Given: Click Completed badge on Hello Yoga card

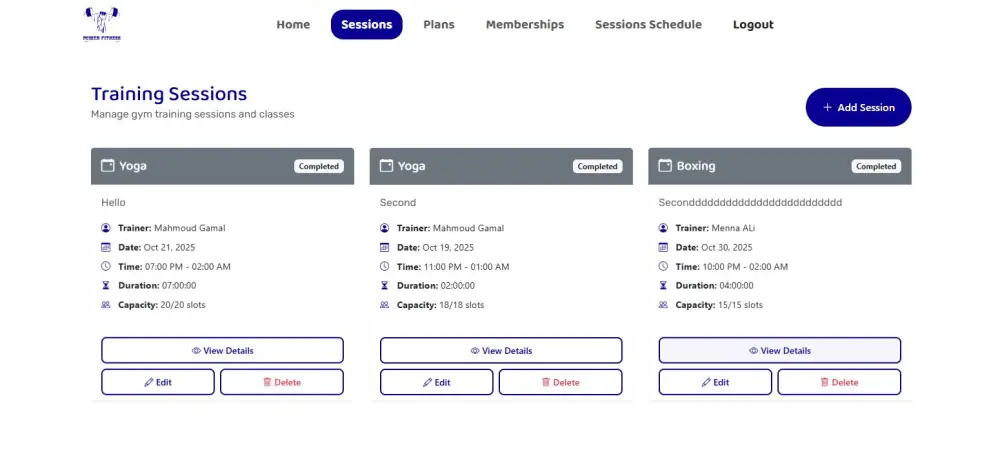Looking at the screenshot, I should coord(319,166).
